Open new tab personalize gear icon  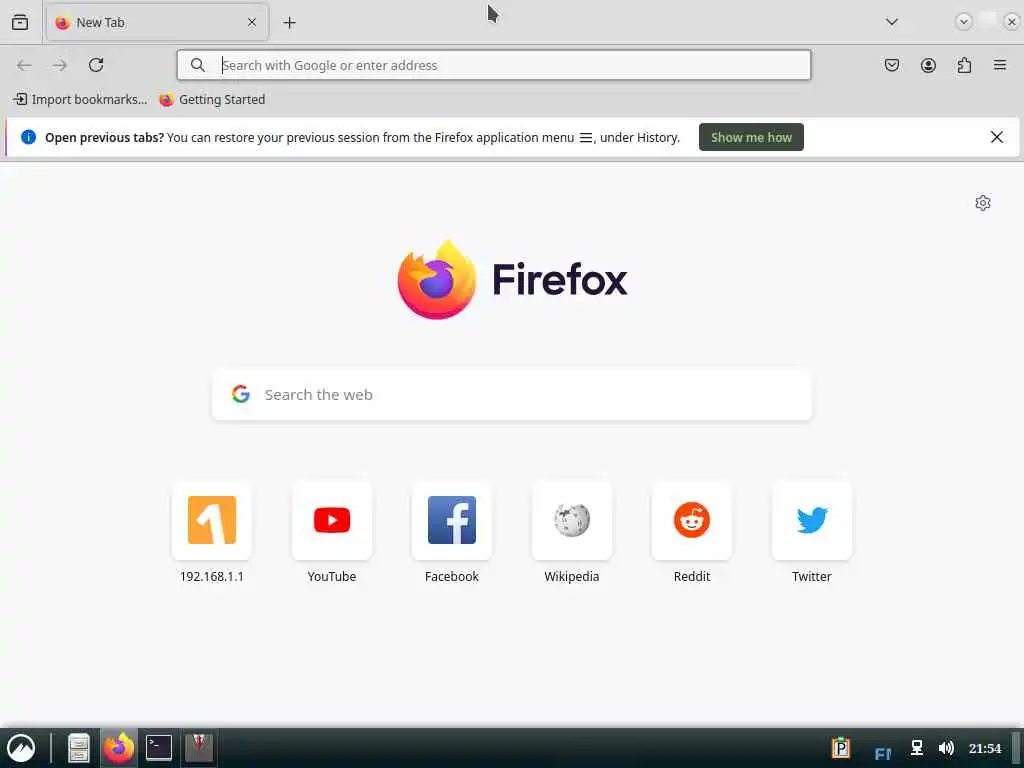(x=983, y=203)
